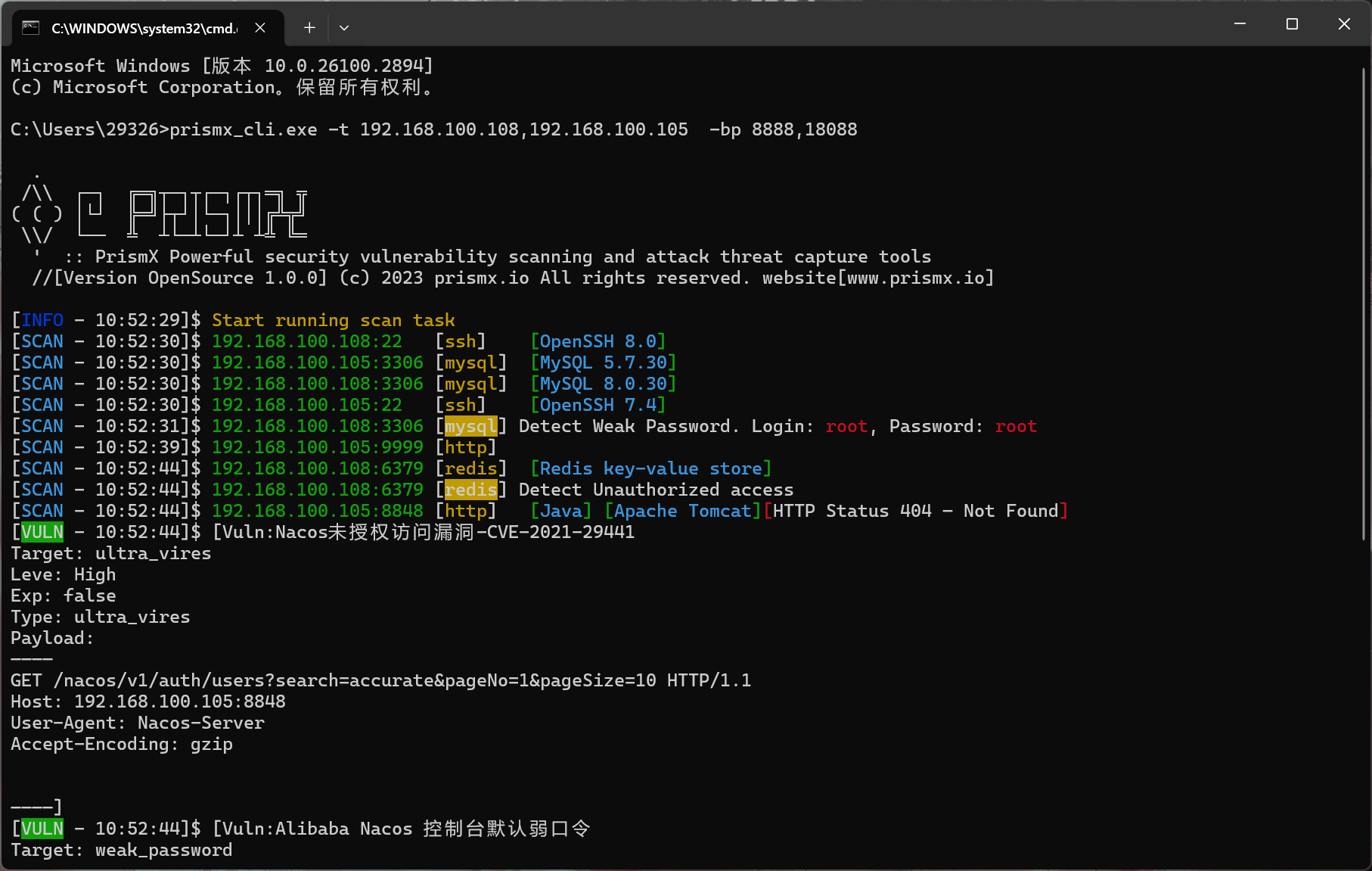Click 'HTTP Status 404 – Not Found' text

click(x=916, y=512)
